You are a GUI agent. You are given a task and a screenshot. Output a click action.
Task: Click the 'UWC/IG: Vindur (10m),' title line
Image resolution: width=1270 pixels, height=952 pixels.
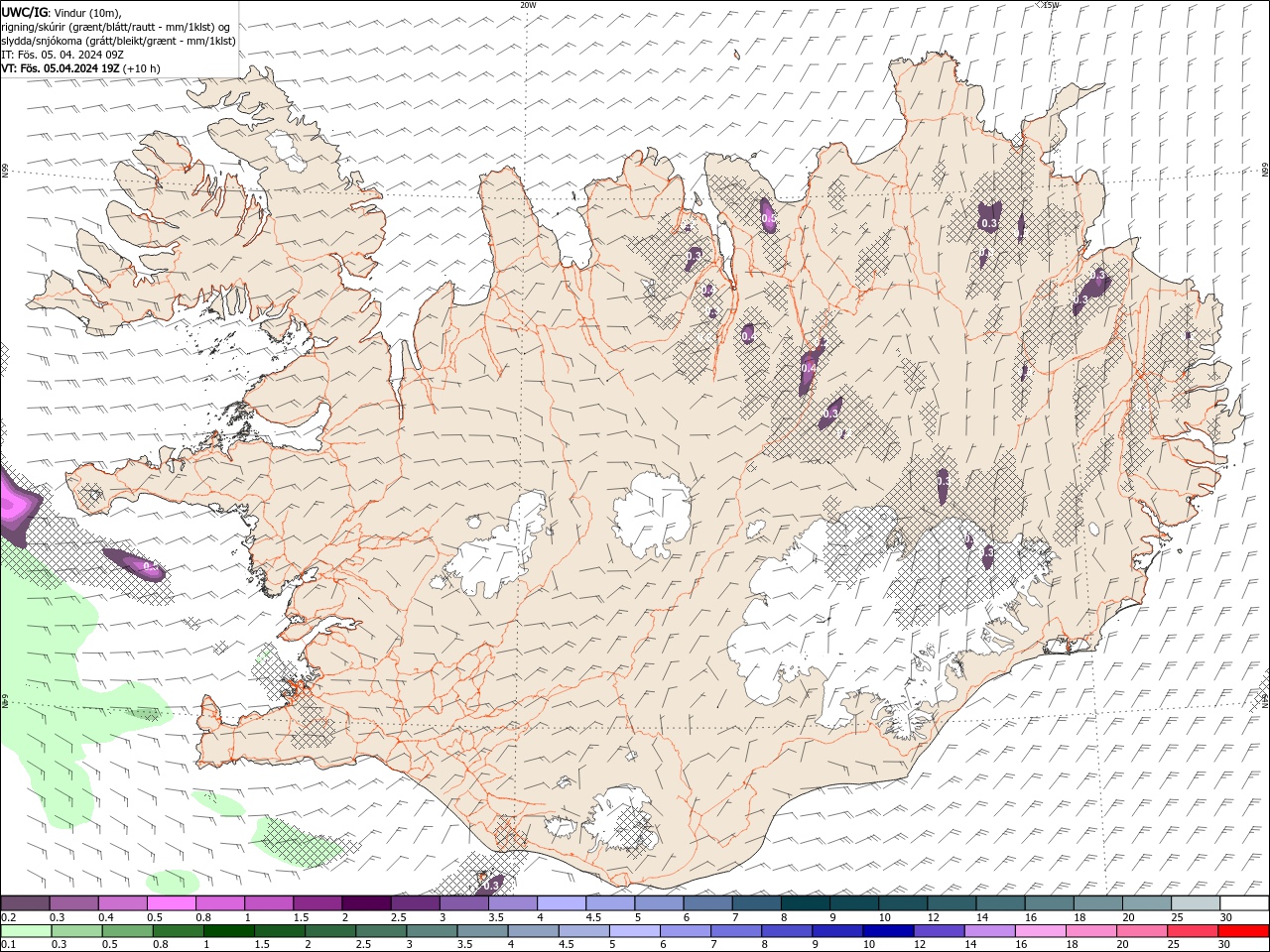click(x=61, y=12)
